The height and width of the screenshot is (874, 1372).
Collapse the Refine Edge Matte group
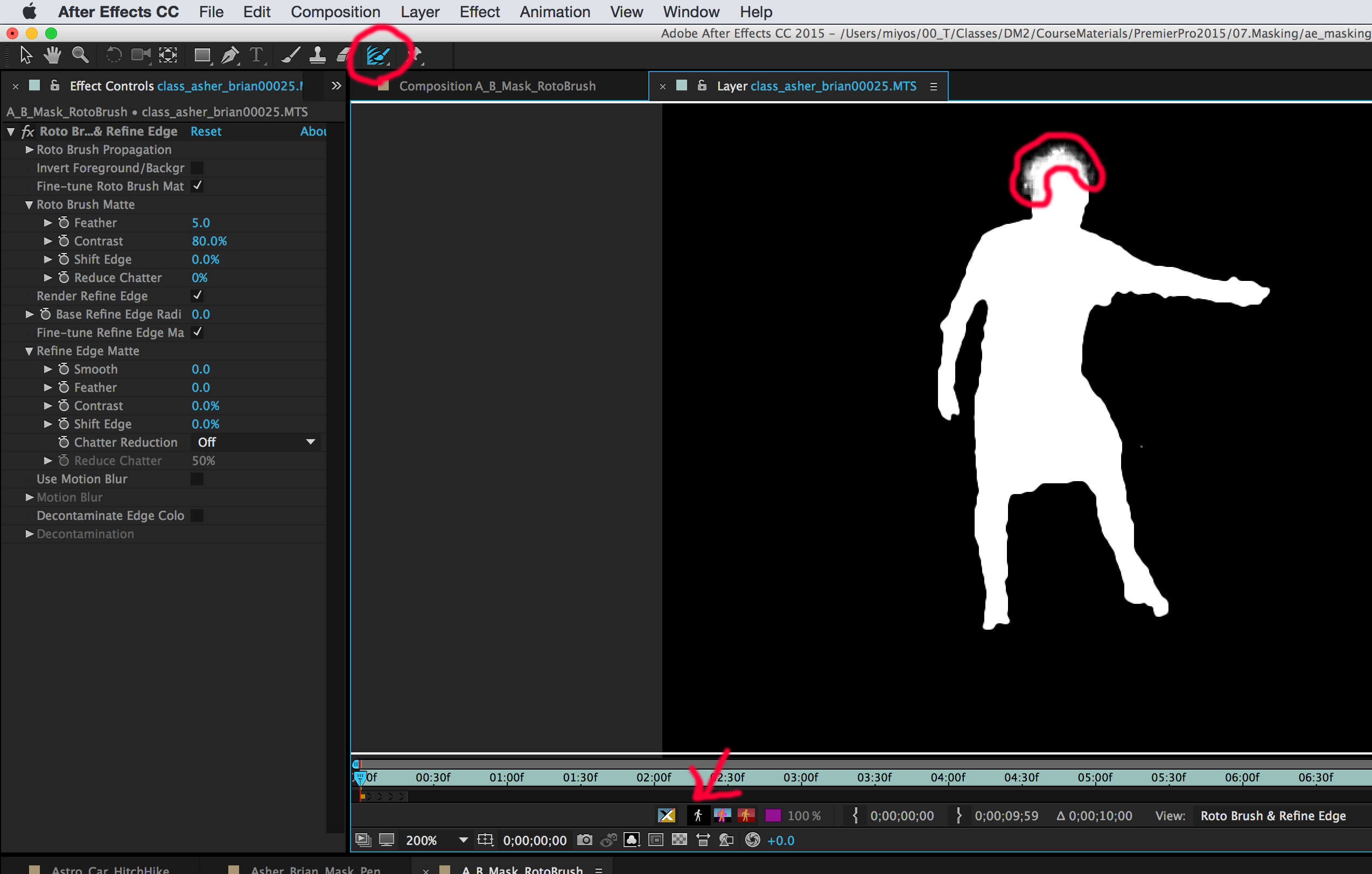(x=30, y=351)
